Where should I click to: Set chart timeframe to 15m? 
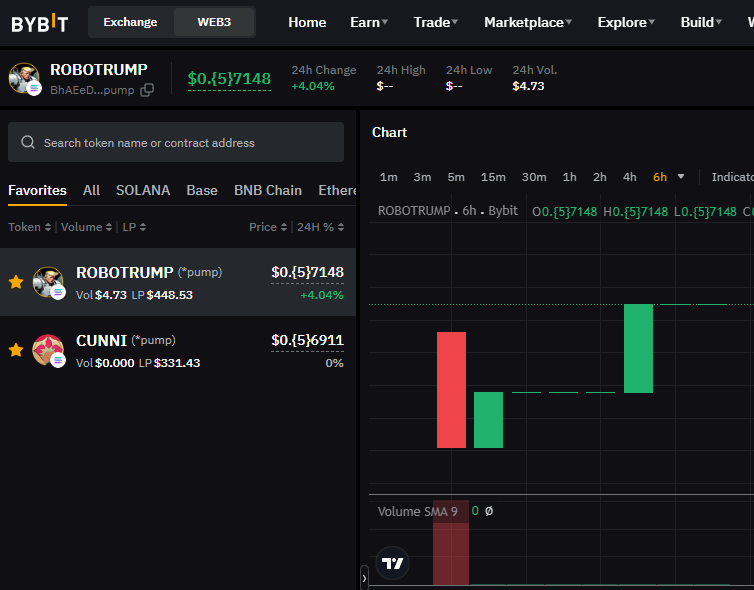493,177
